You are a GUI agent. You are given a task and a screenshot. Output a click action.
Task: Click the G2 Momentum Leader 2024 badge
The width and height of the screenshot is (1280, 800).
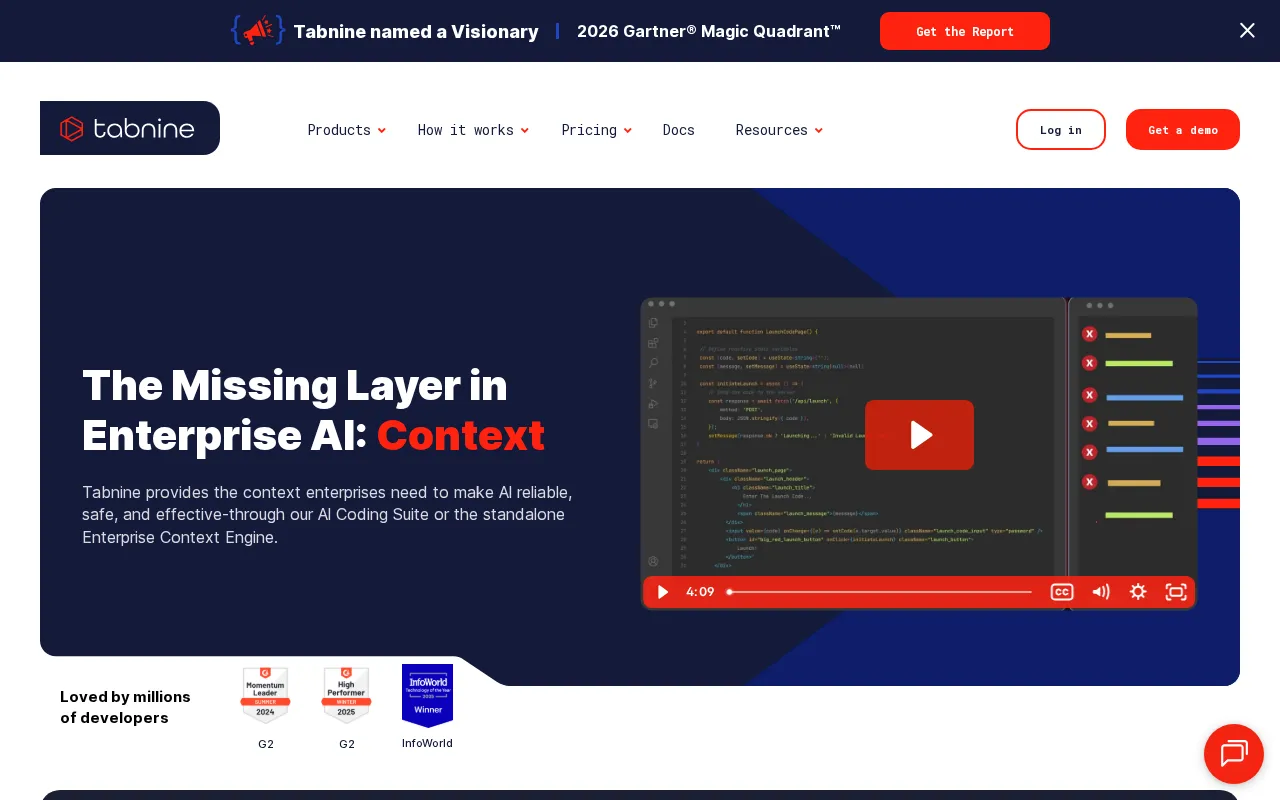click(x=265, y=695)
